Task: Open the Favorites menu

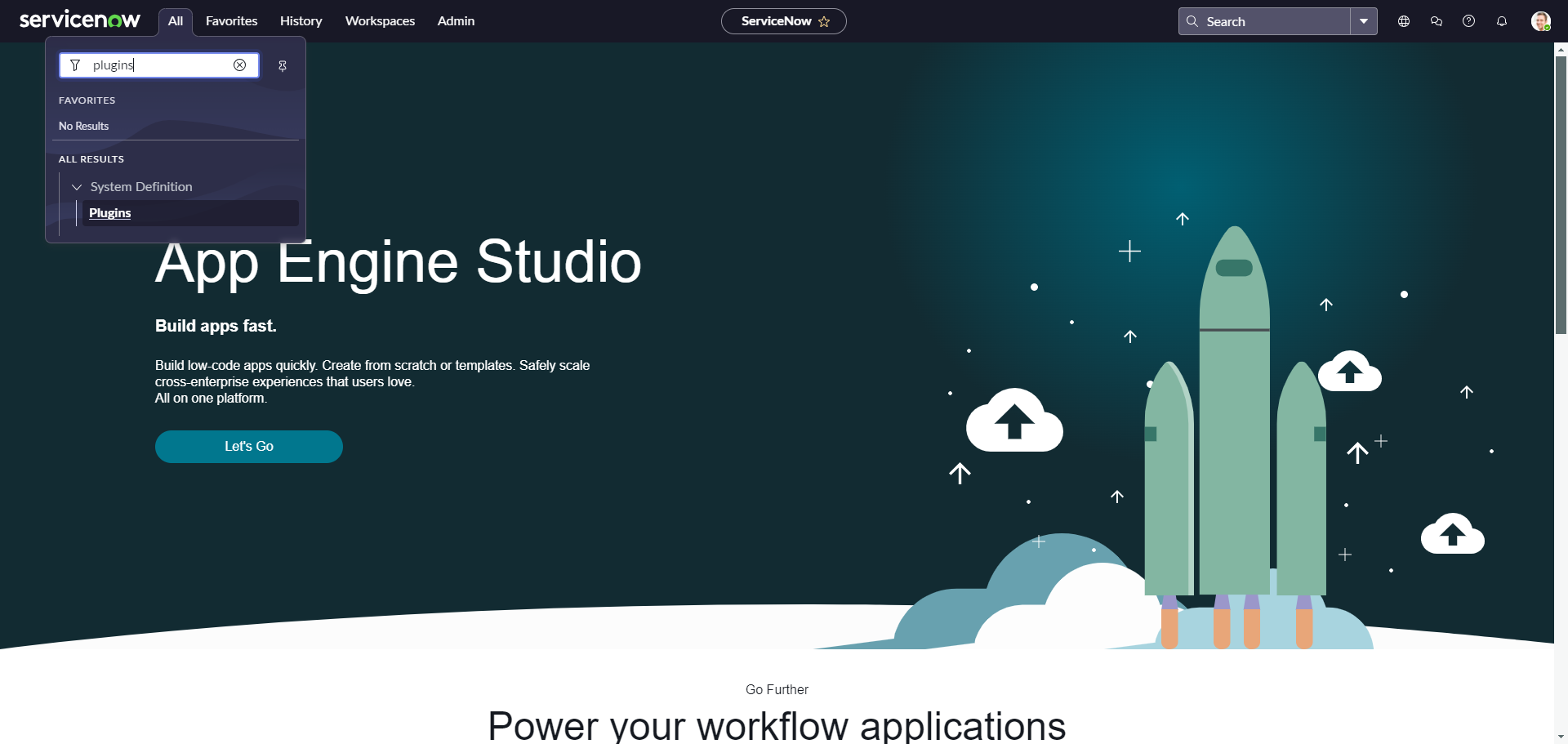Action: [232, 21]
